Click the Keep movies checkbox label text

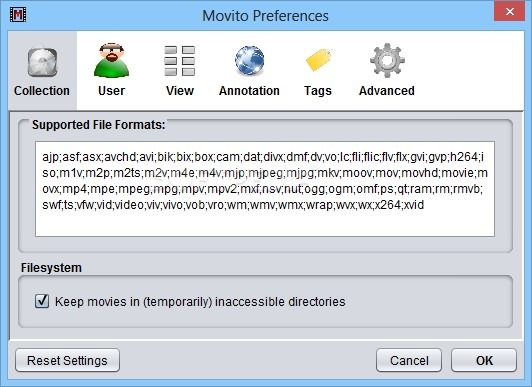200,302
